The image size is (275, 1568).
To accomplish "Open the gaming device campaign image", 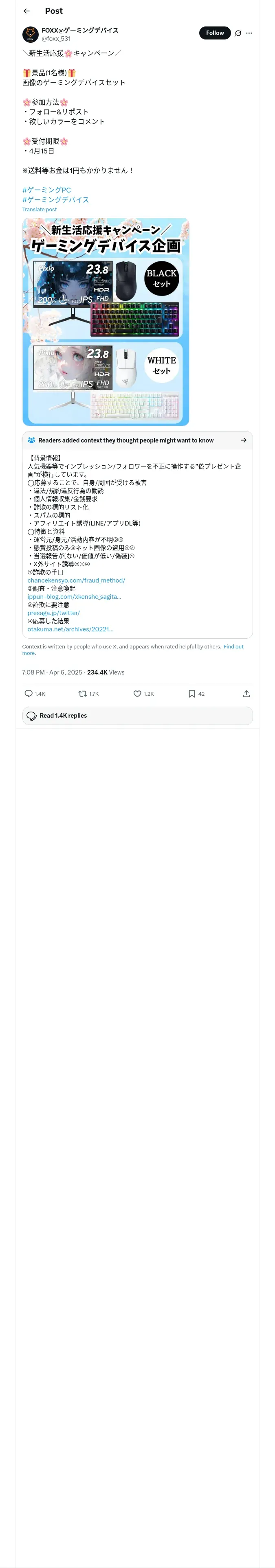I will (106, 322).
